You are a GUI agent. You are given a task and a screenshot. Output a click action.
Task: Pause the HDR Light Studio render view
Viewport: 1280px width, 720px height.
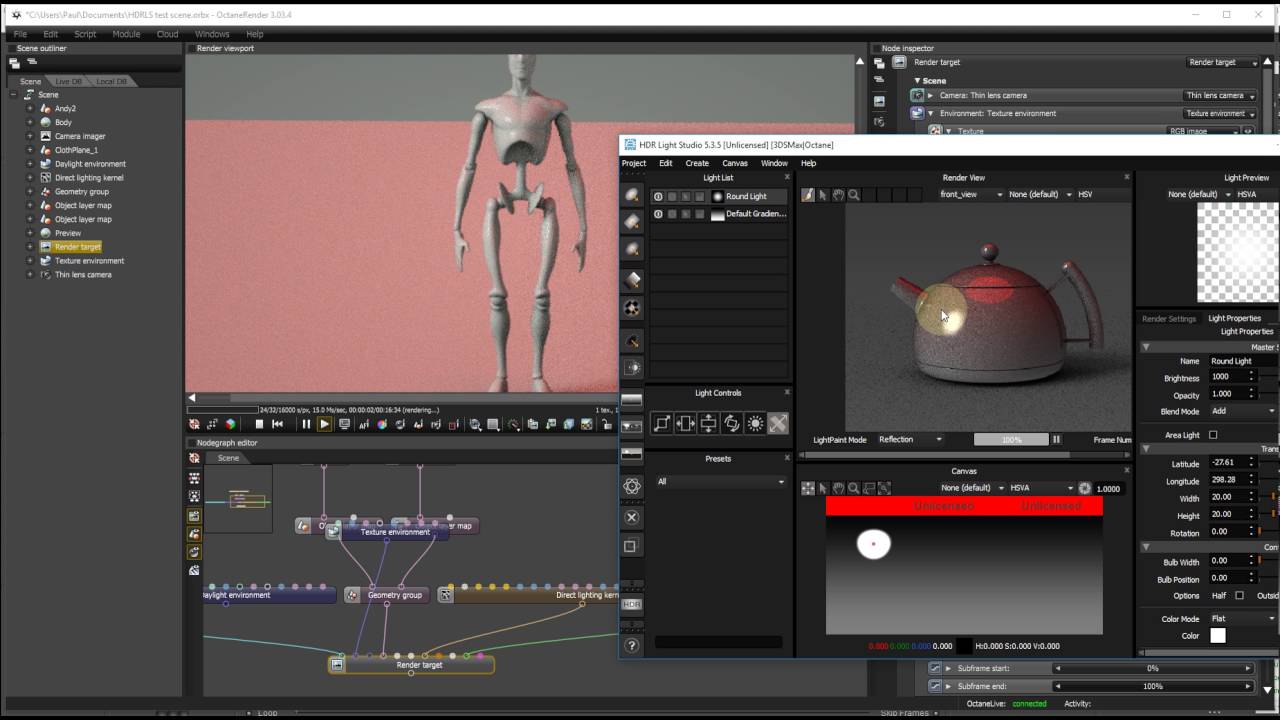pos(1056,439)
